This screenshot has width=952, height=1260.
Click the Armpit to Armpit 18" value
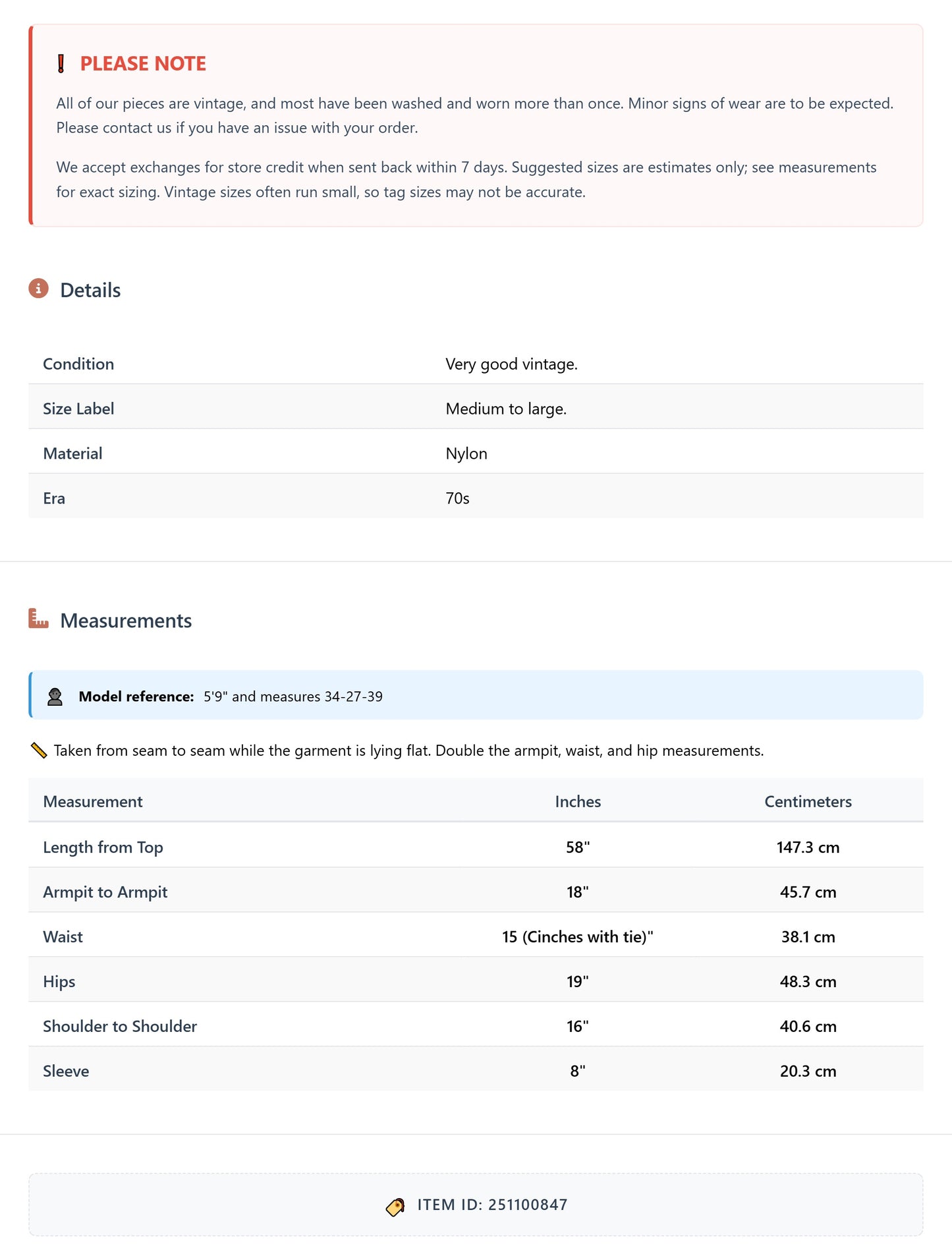pyautogui.click(x=578, y=892)
